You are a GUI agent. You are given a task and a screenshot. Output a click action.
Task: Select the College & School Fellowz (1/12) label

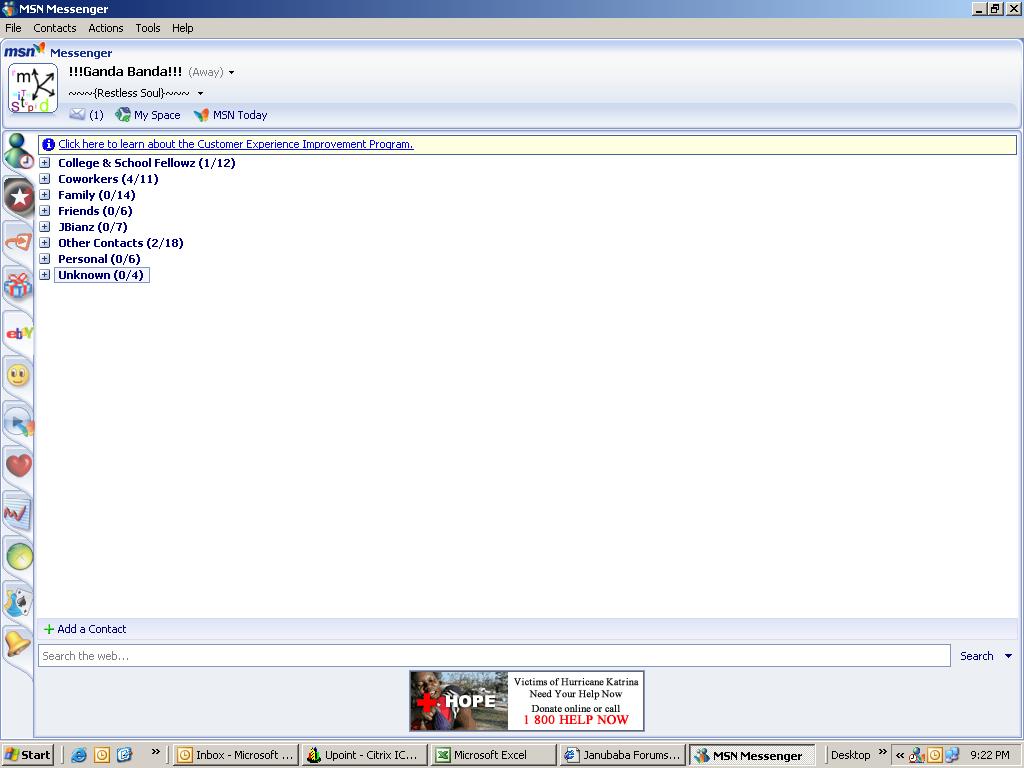point(147,163)
